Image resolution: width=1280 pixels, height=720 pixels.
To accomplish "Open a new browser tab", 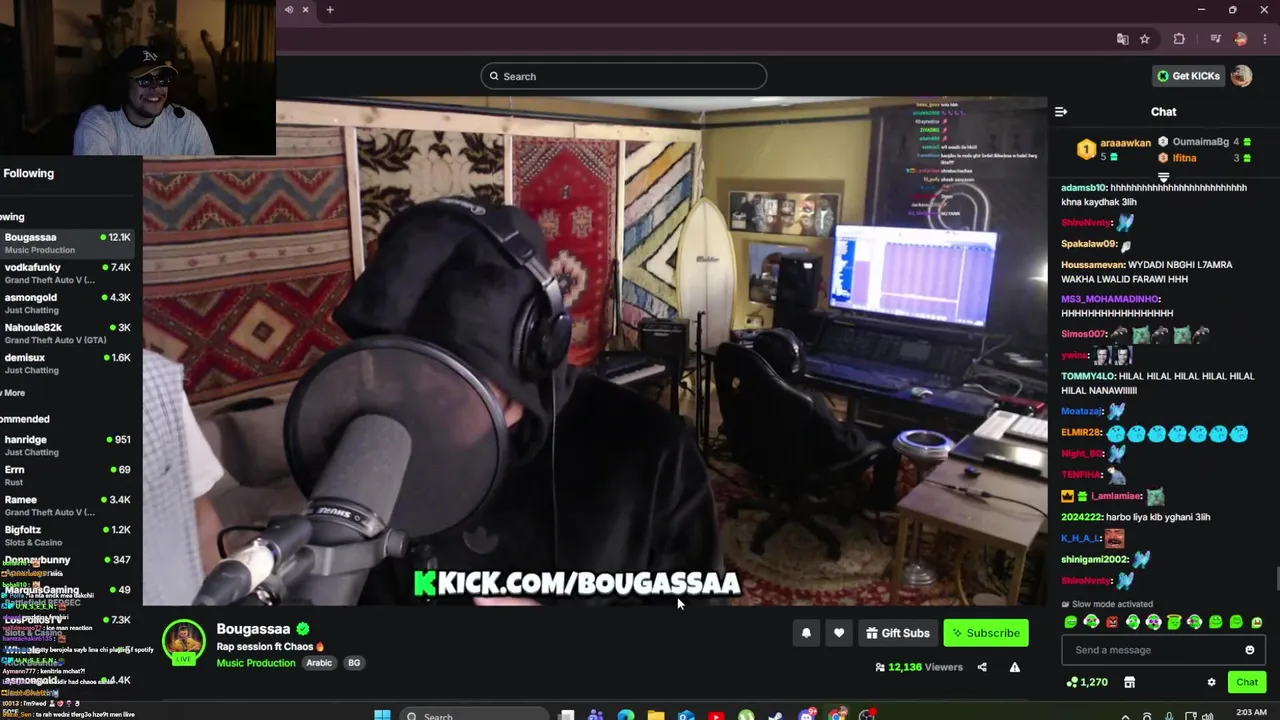I will 329,10.
